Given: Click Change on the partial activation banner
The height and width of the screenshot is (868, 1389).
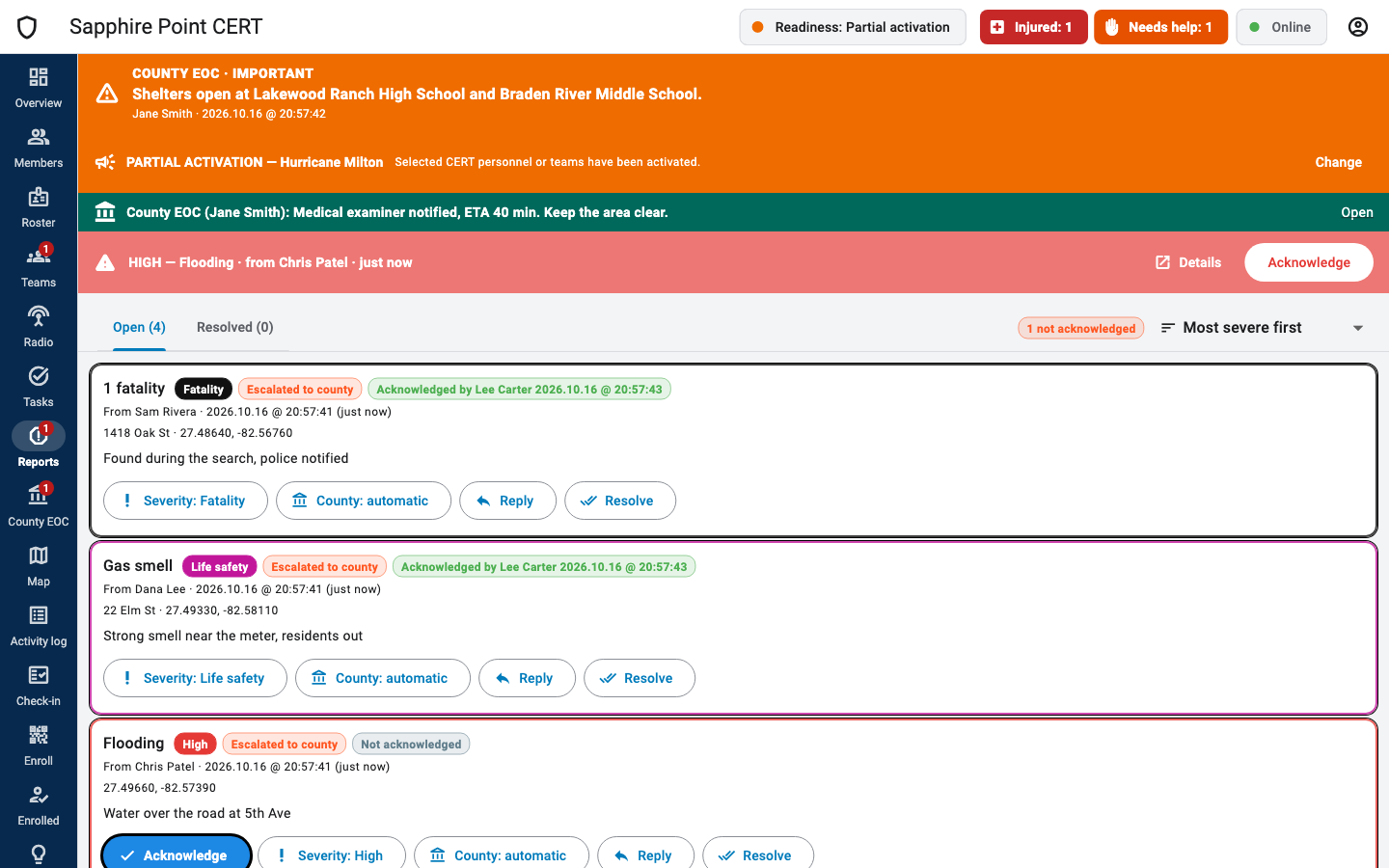Looking at the screenshot, I should [1339, 162].
